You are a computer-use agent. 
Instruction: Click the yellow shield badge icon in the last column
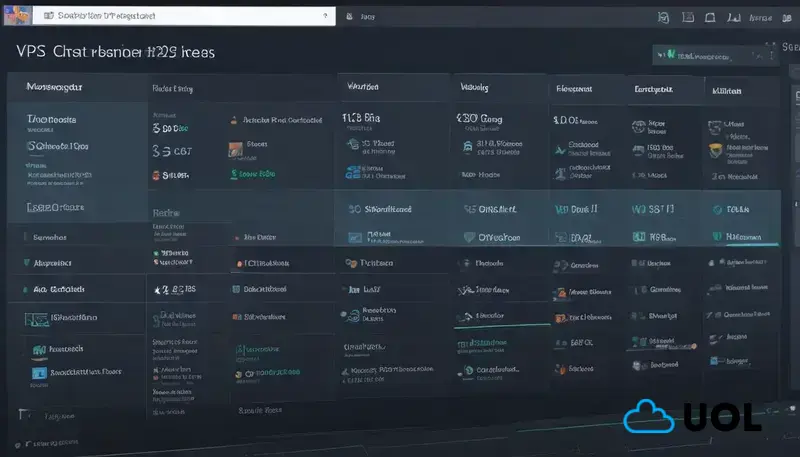tap(715, 150)
